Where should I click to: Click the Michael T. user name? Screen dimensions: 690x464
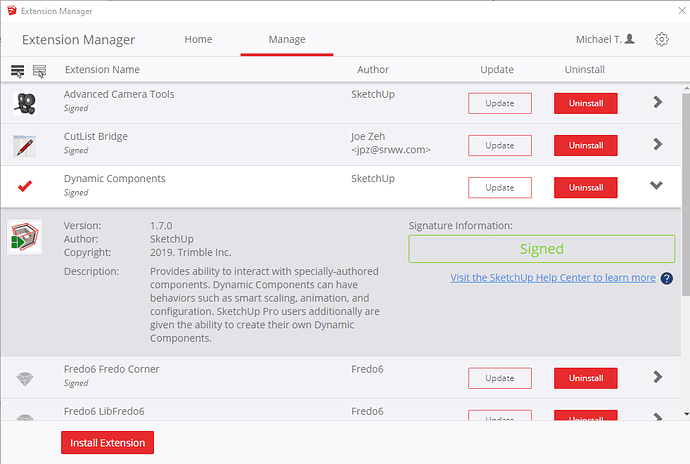[x=598, y=40]
